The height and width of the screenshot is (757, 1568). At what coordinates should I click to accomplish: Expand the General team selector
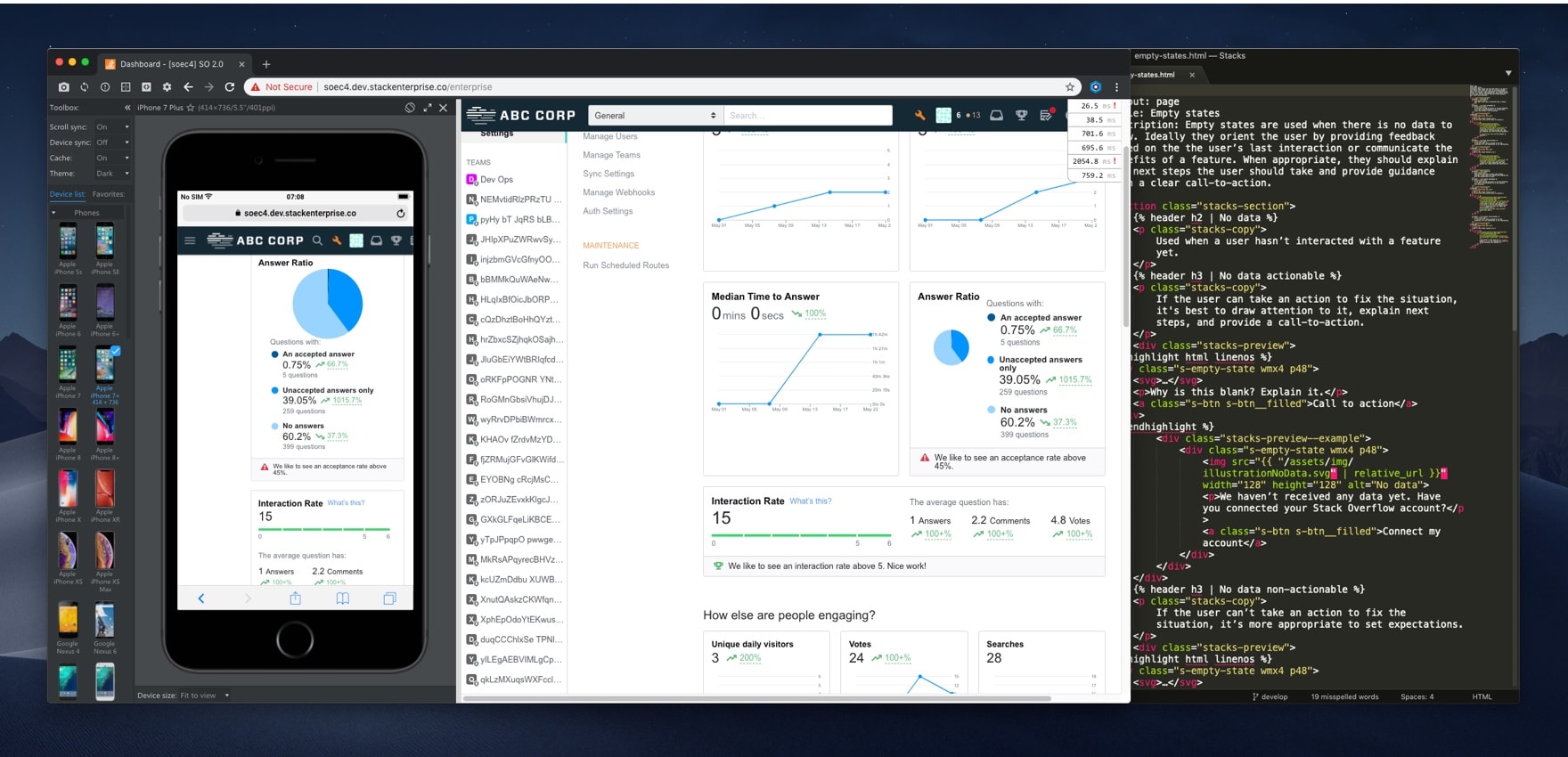[654, 115]
